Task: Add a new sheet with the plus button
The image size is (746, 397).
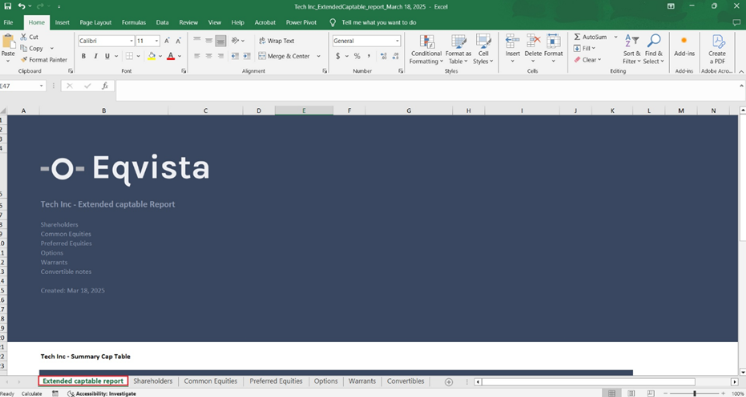Action: [x=448, y=382]
